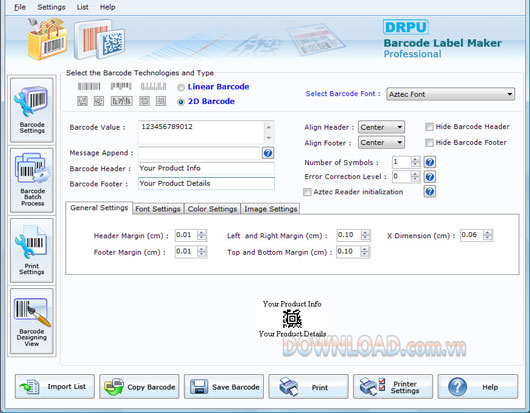
Task: Switch to Barcode Designing View
Action: click(32, 321)
